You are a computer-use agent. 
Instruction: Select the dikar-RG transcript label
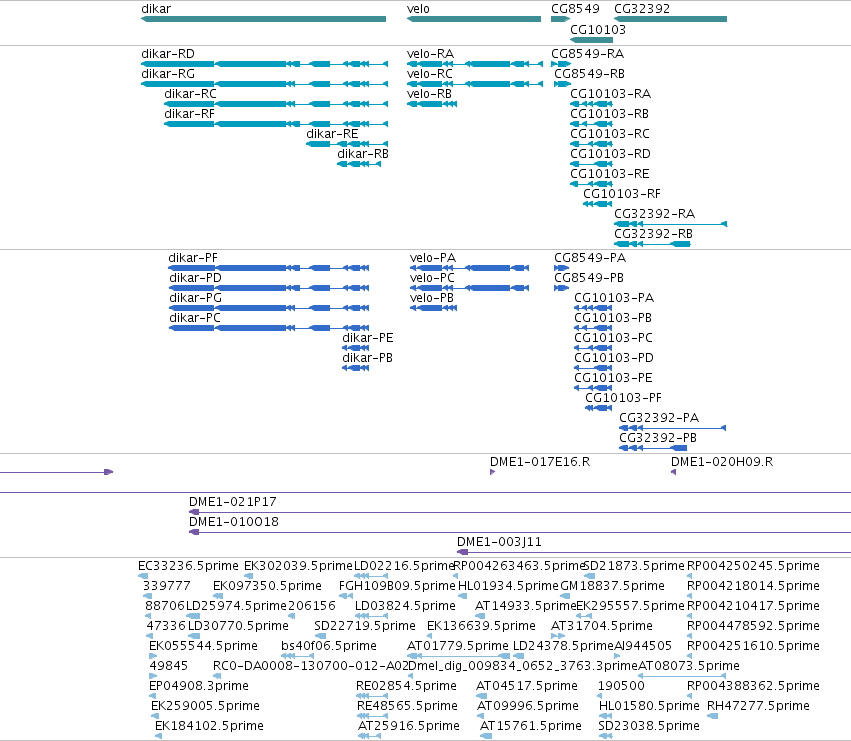click(x=168, y=74)
